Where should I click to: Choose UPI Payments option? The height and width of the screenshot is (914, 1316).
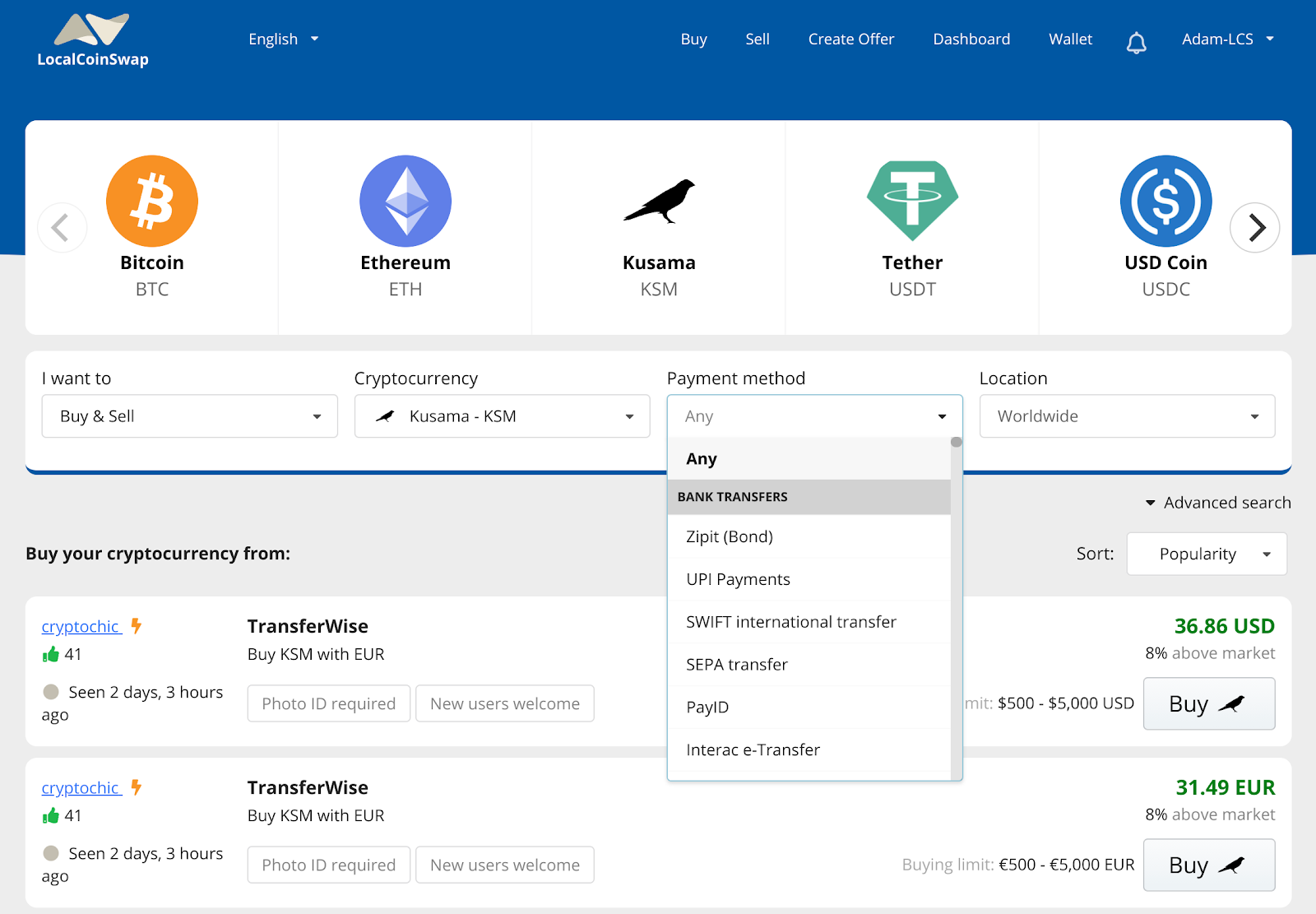point(809,579)
